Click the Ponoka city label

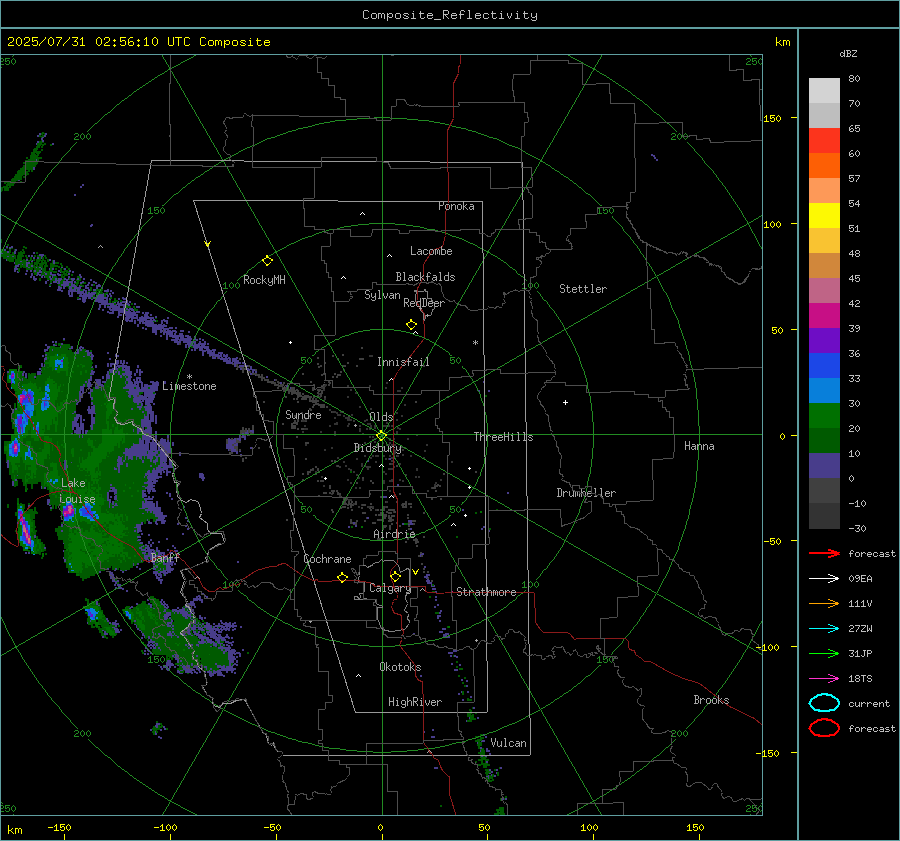456,206
